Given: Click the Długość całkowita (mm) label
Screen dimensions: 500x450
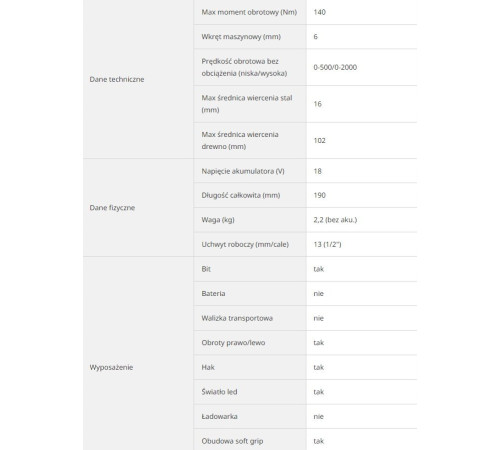Looking at the screenshot, I should (x=241, y=195).
